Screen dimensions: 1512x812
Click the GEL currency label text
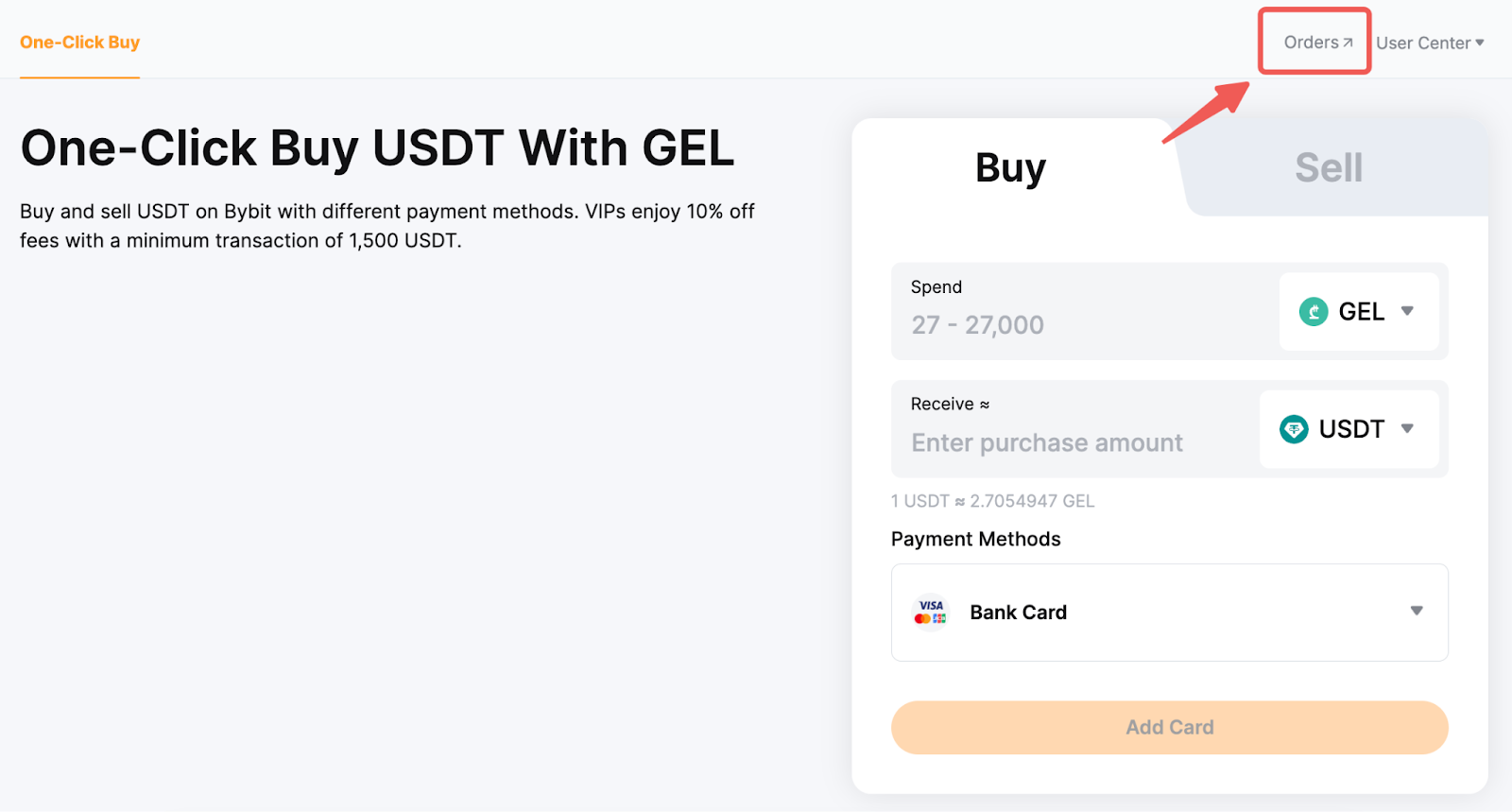pyautogui.click(x=1361, y=312)
